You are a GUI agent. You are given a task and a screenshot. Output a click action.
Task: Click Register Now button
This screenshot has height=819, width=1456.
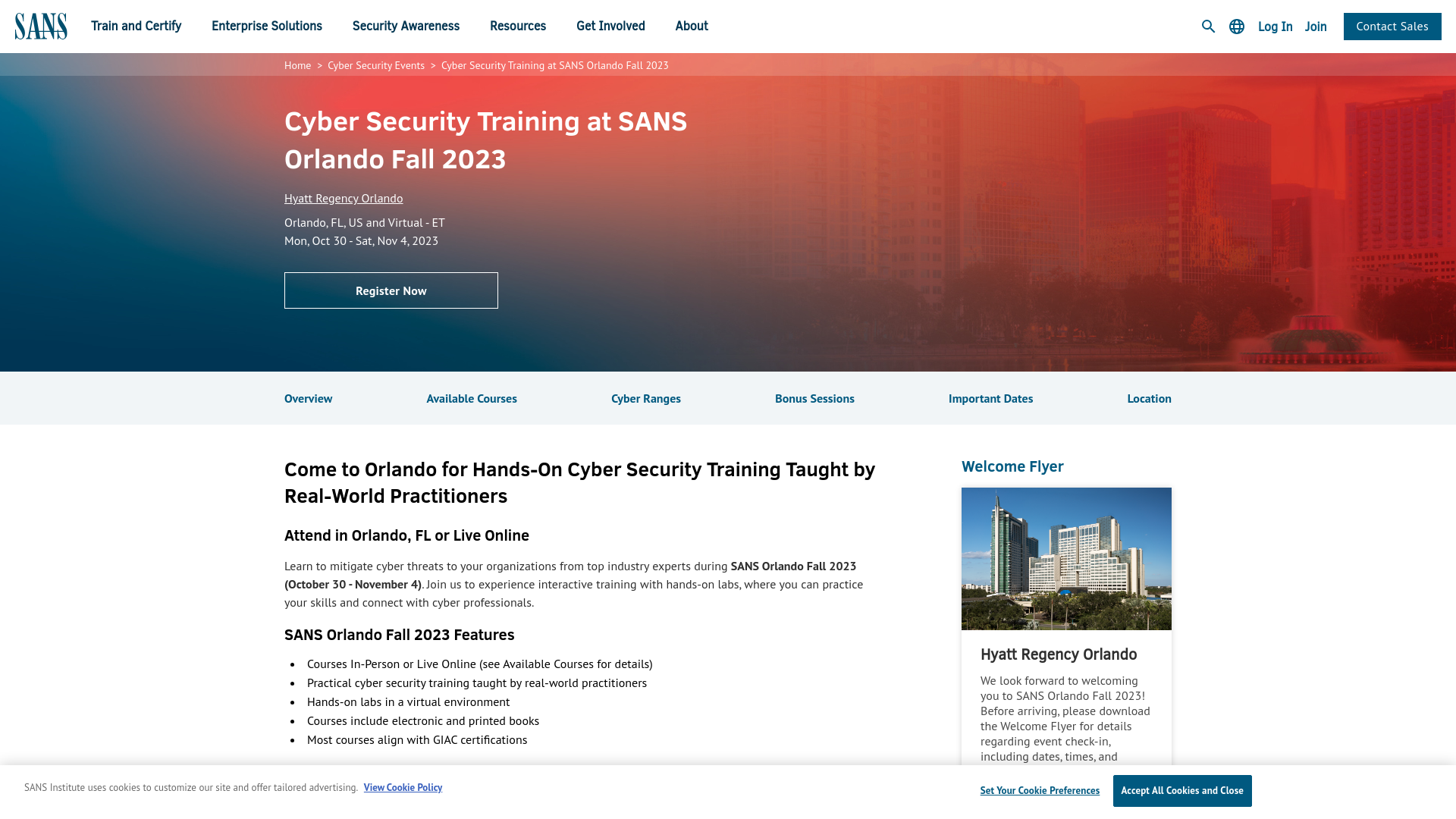point(391,290)
